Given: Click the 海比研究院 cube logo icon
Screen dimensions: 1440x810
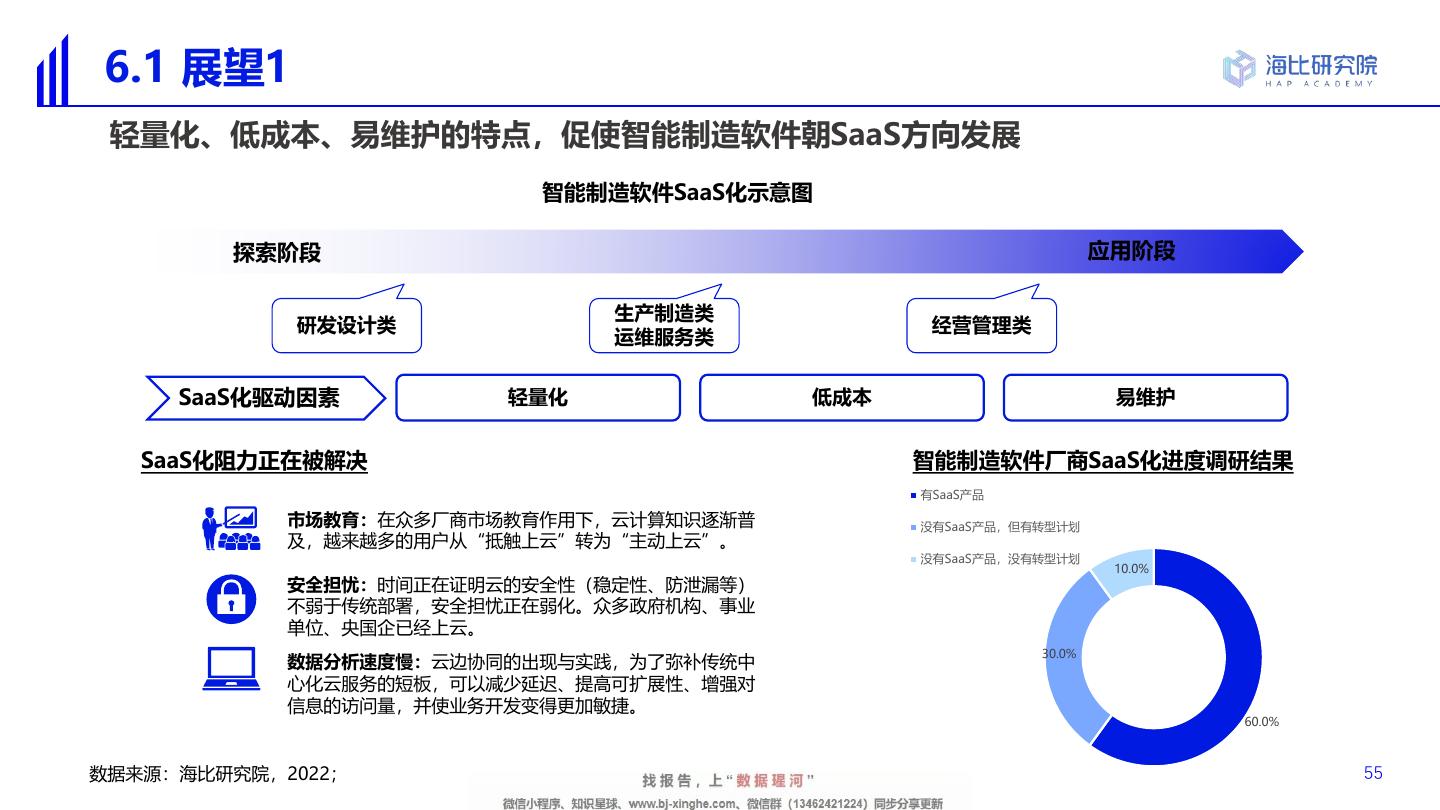Looking at the screenshot, I should (x=1238, y=68).
